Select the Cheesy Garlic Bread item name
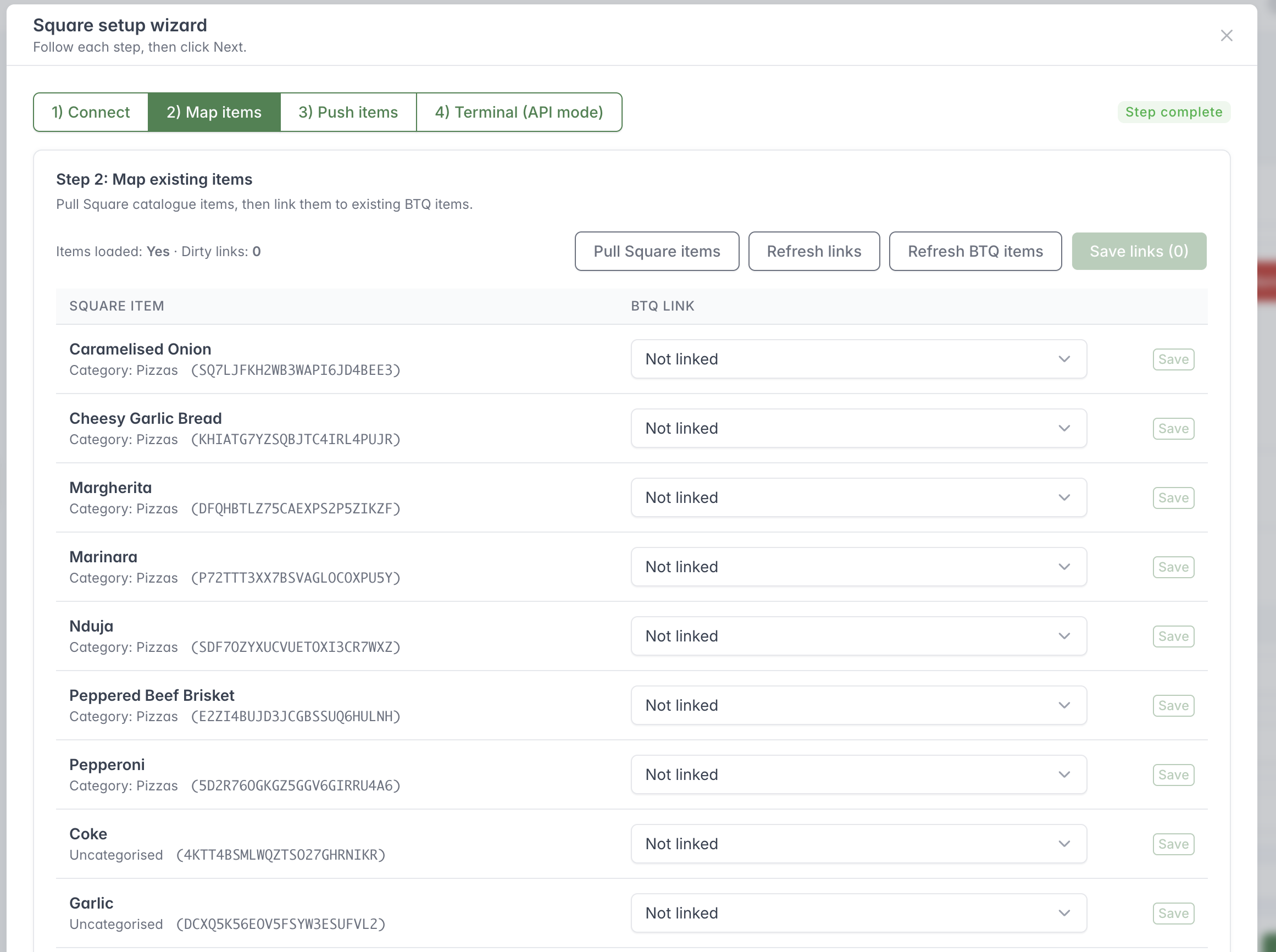The image size is (1276, 952). click(145, 418)
